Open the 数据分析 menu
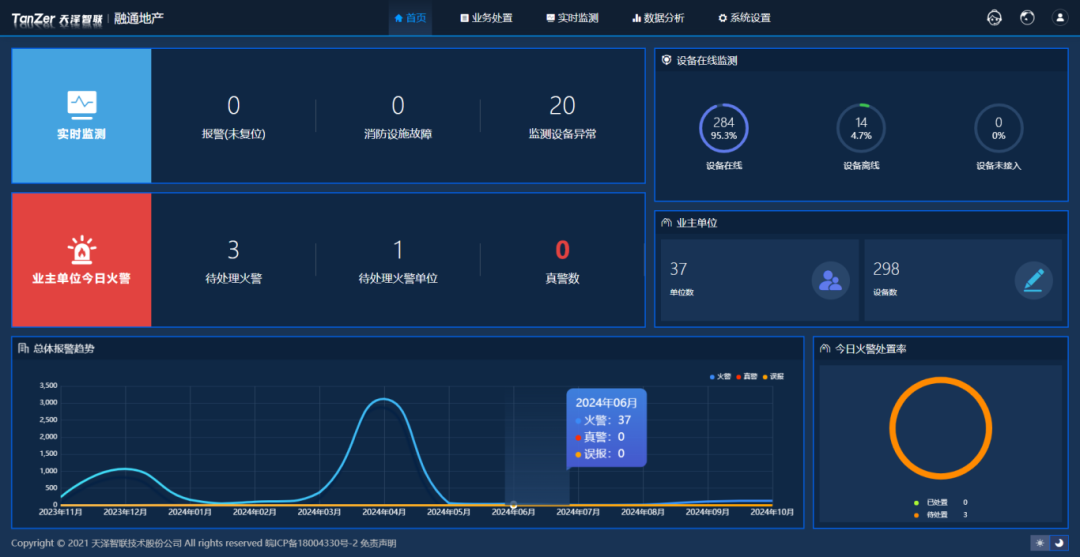The width and height of the screenshot is (1080, 557). [x=658, y=18]
